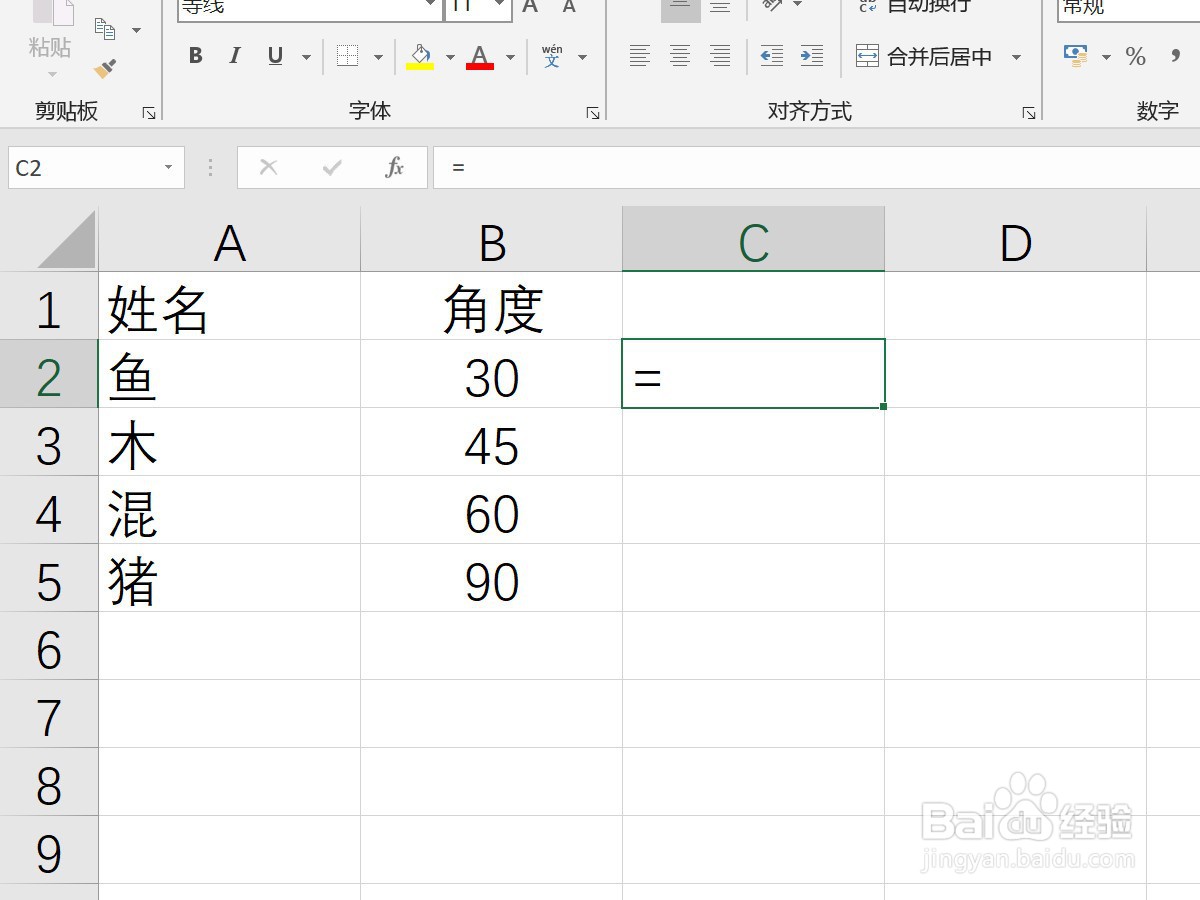Open the 合并后居中 dropdown arrow

point(1018,57)
